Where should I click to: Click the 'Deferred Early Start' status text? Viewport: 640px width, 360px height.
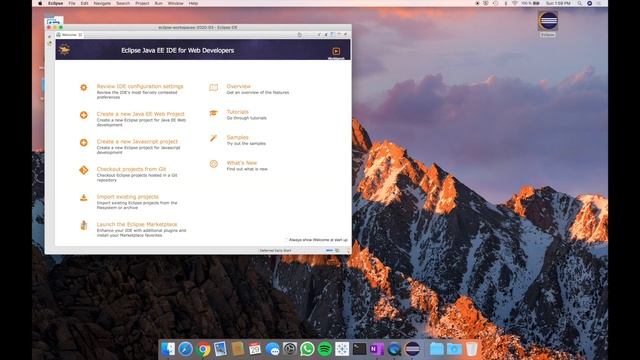click(276, 251)
